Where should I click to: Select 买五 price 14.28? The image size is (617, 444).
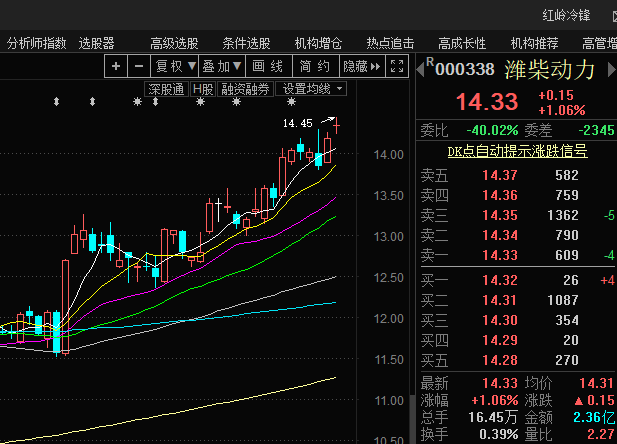pyautogui.click(x=500, y=360)
